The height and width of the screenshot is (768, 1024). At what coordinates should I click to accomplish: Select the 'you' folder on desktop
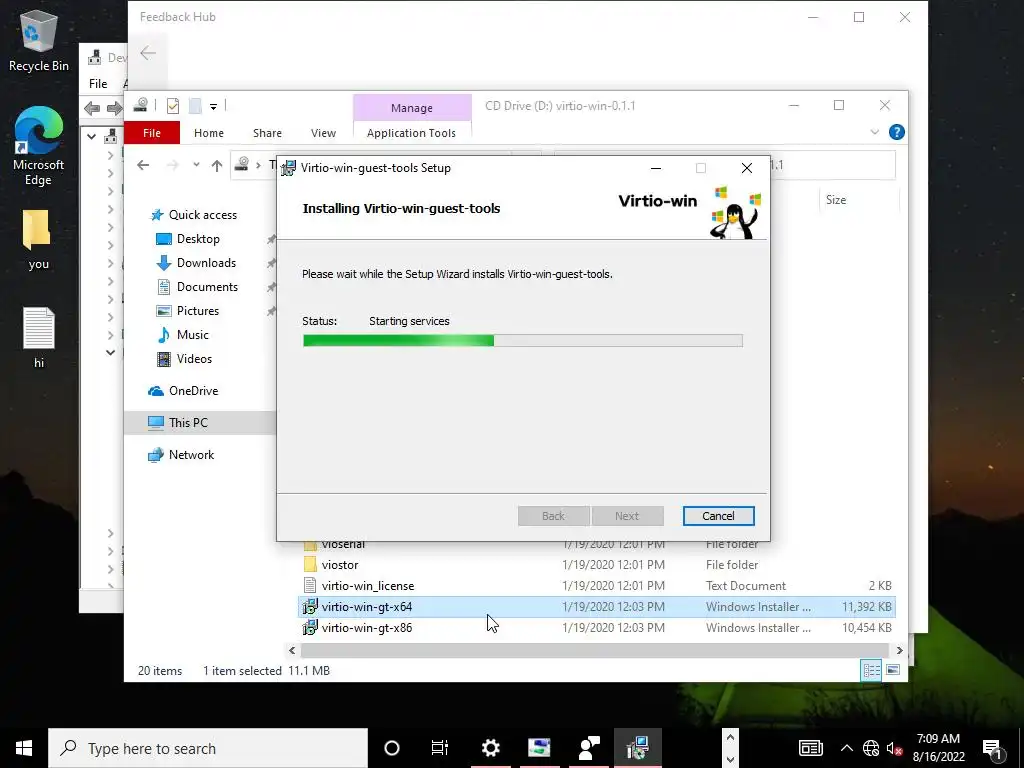[38, 240]
